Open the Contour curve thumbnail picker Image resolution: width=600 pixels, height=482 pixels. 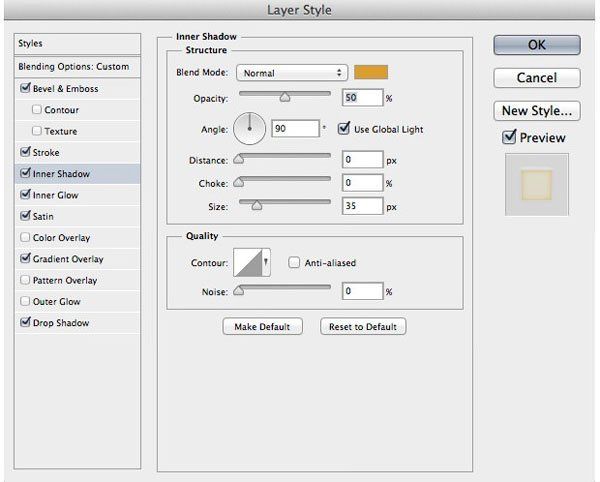(x=248, y=262)
